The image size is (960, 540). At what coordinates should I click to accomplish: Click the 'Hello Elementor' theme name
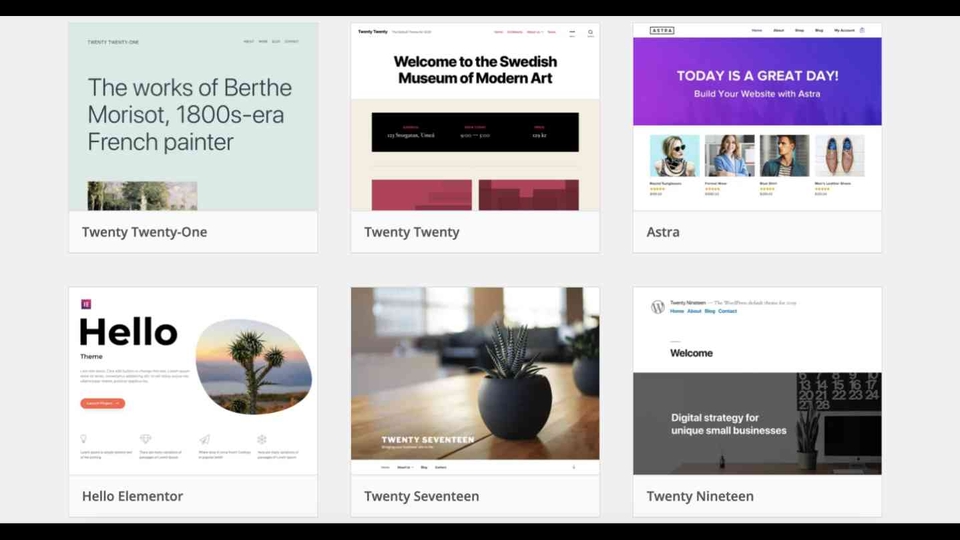[132, 496]
